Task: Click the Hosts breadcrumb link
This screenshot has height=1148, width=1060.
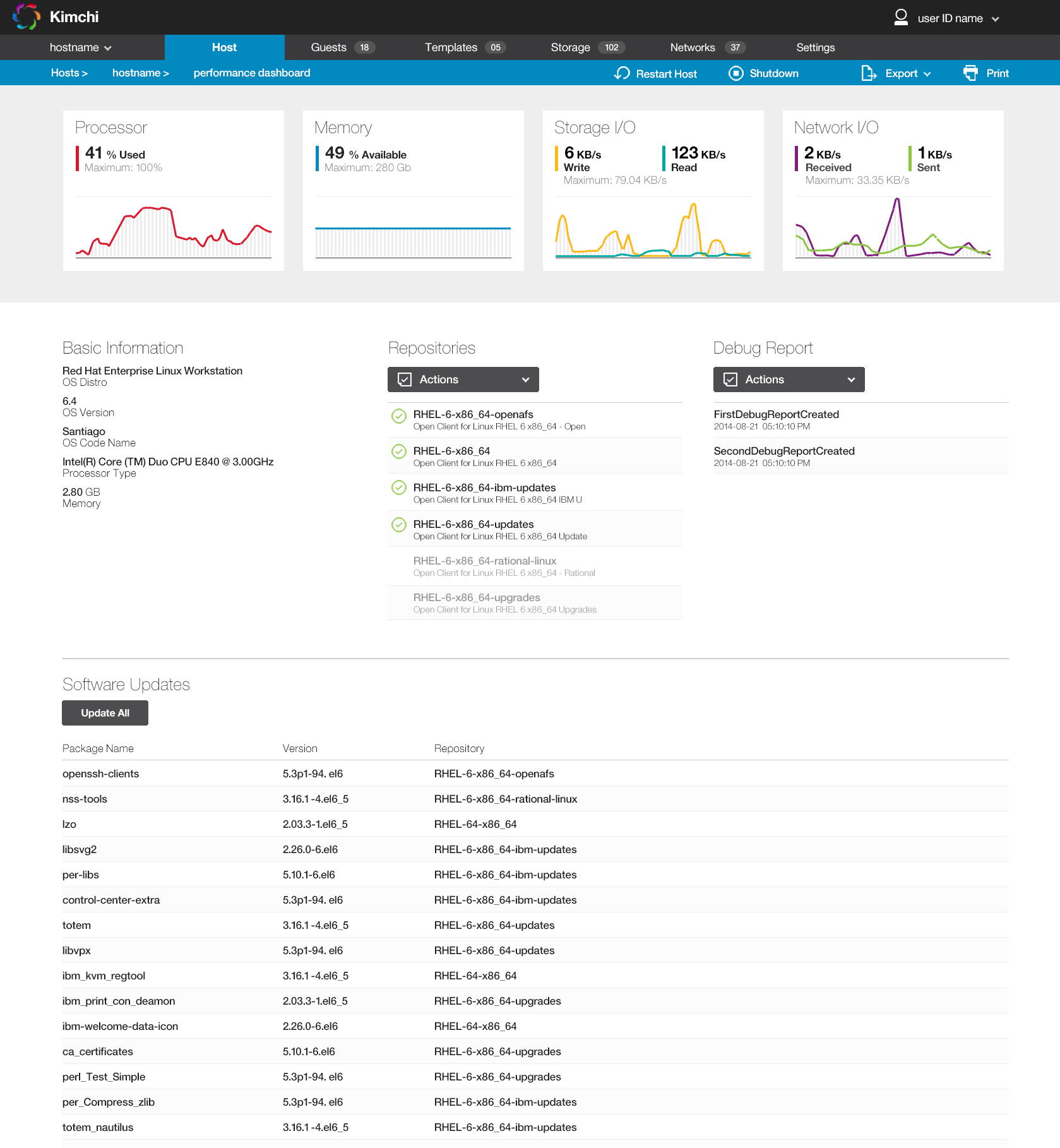Action: (69, 73)
